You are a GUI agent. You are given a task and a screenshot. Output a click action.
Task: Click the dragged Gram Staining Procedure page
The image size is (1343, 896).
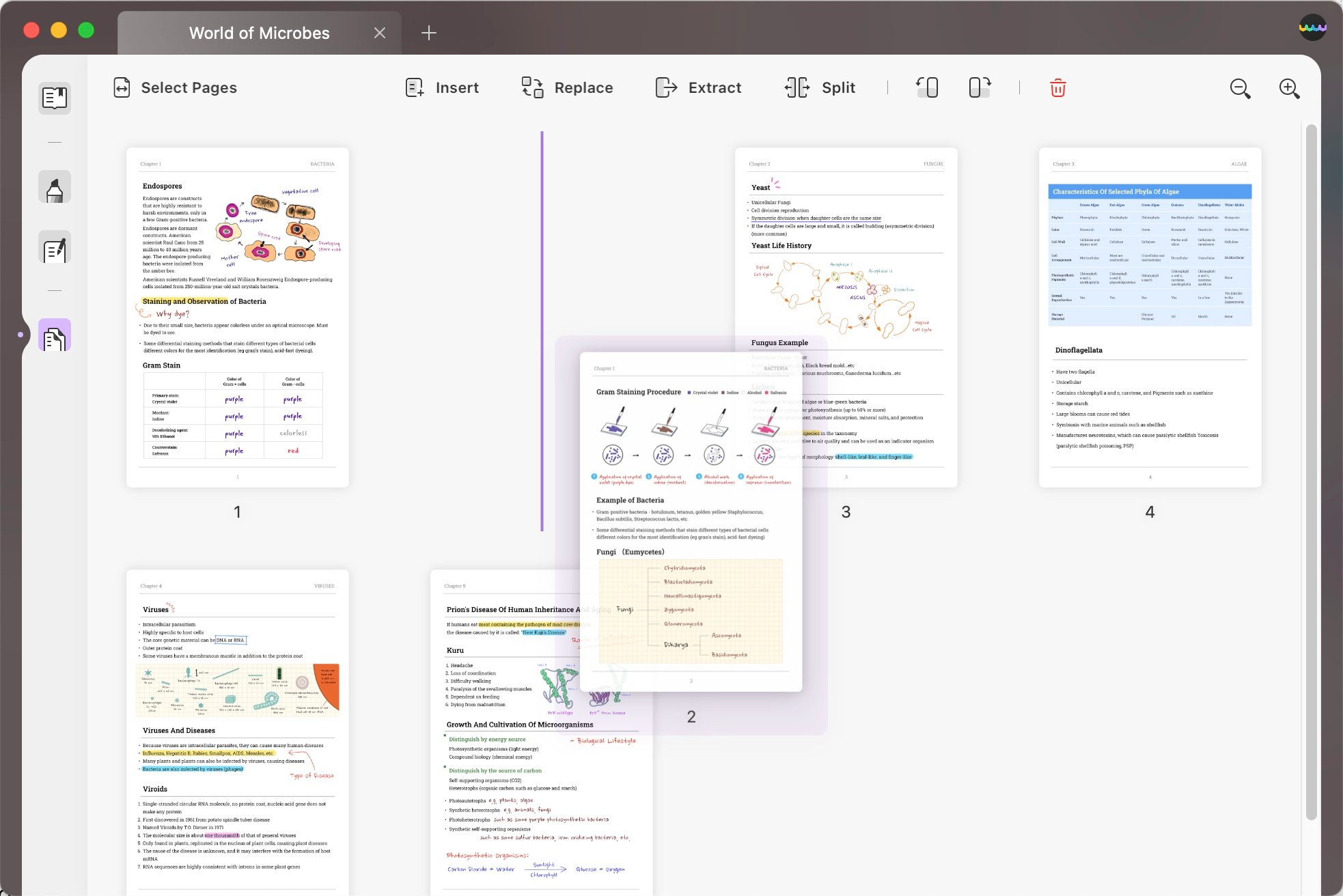coord(691,522)
